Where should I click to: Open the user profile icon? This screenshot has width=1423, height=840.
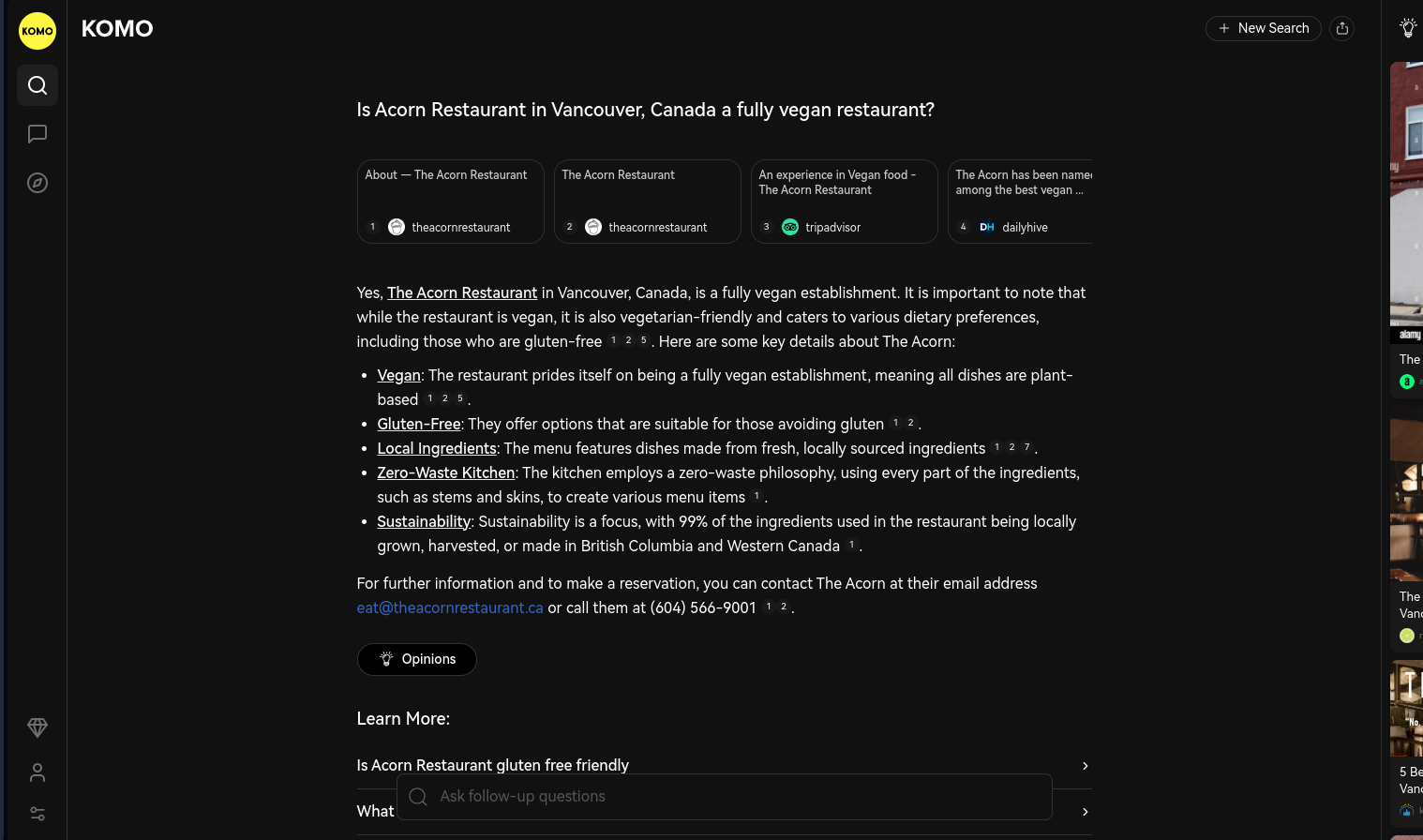[x=37, y=772]
